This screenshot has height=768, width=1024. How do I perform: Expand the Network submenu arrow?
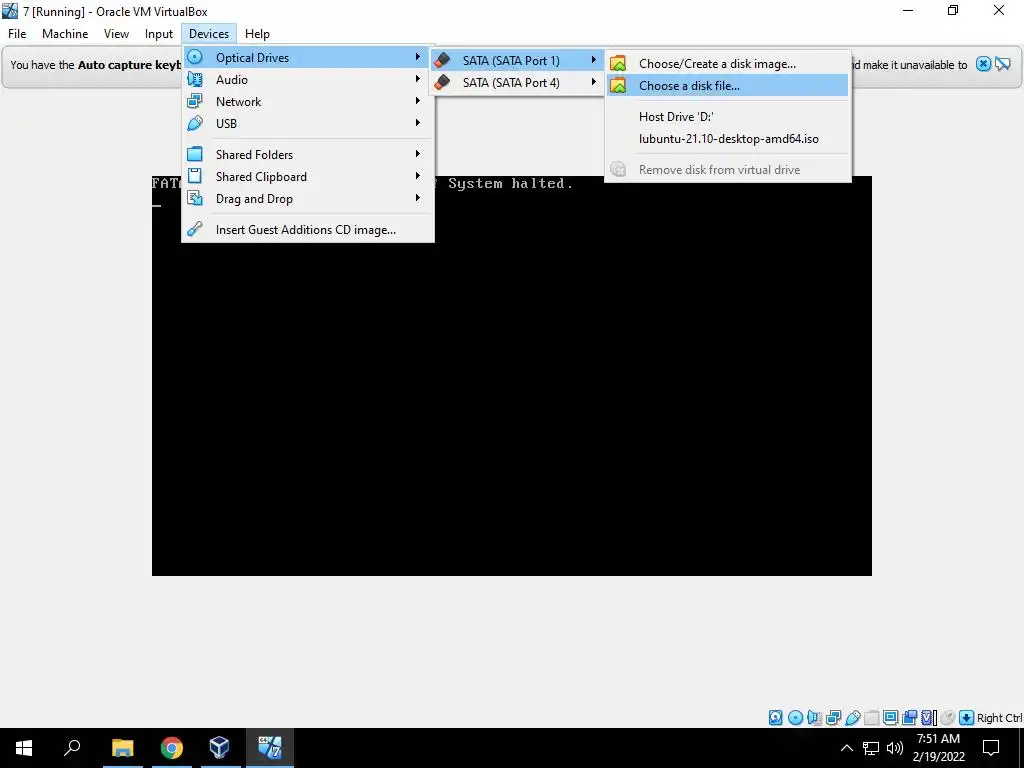417,101
